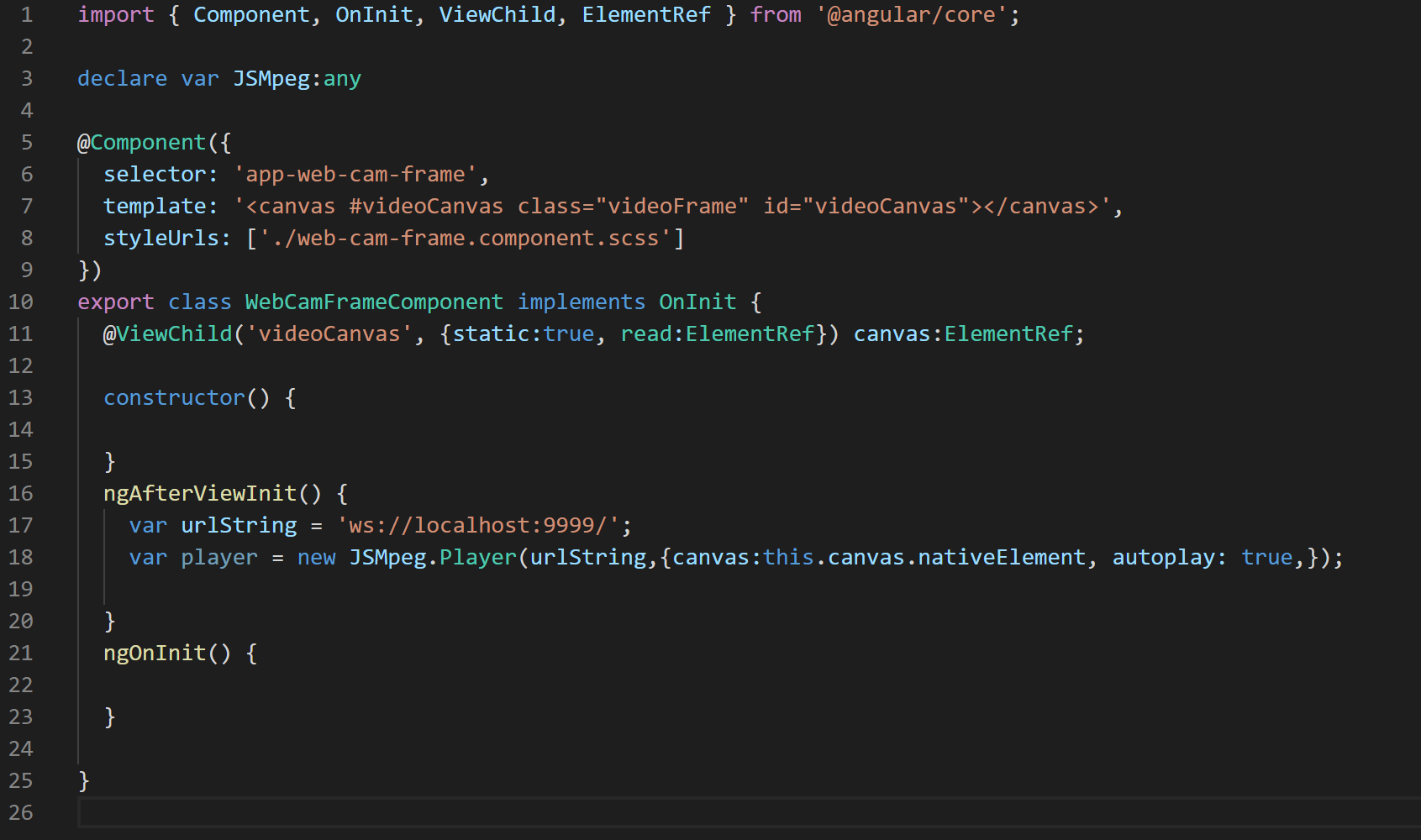Click 'Player' after JSMpeg on line 18
The height and width of the screenshot is (840, 1421).
click(478, 558)
